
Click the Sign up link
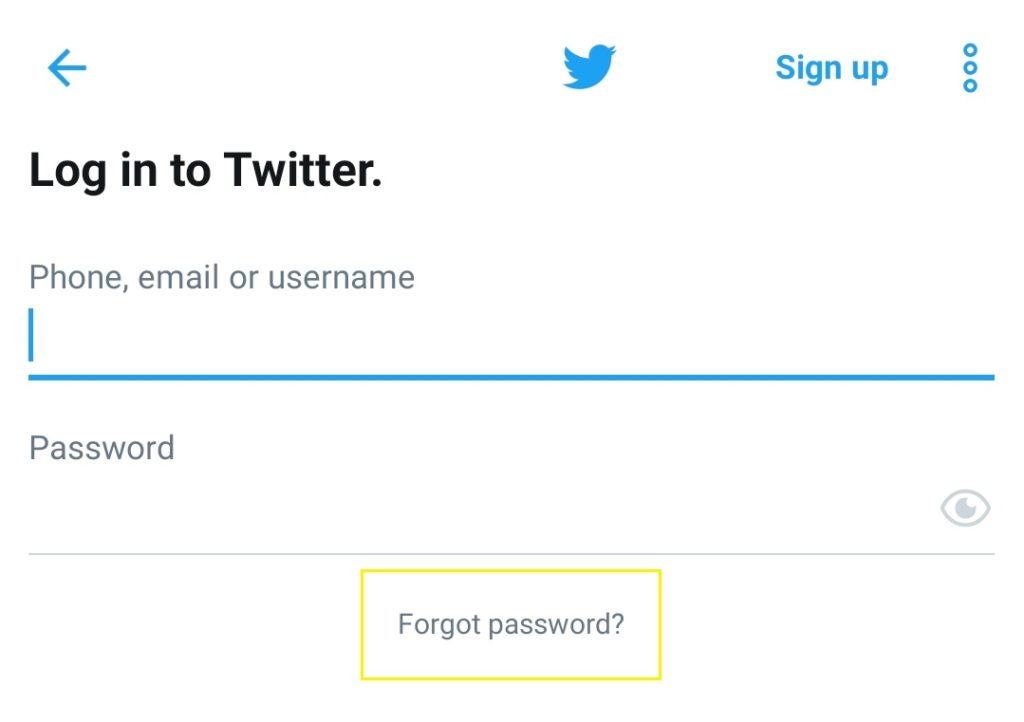tap(831, 67)
